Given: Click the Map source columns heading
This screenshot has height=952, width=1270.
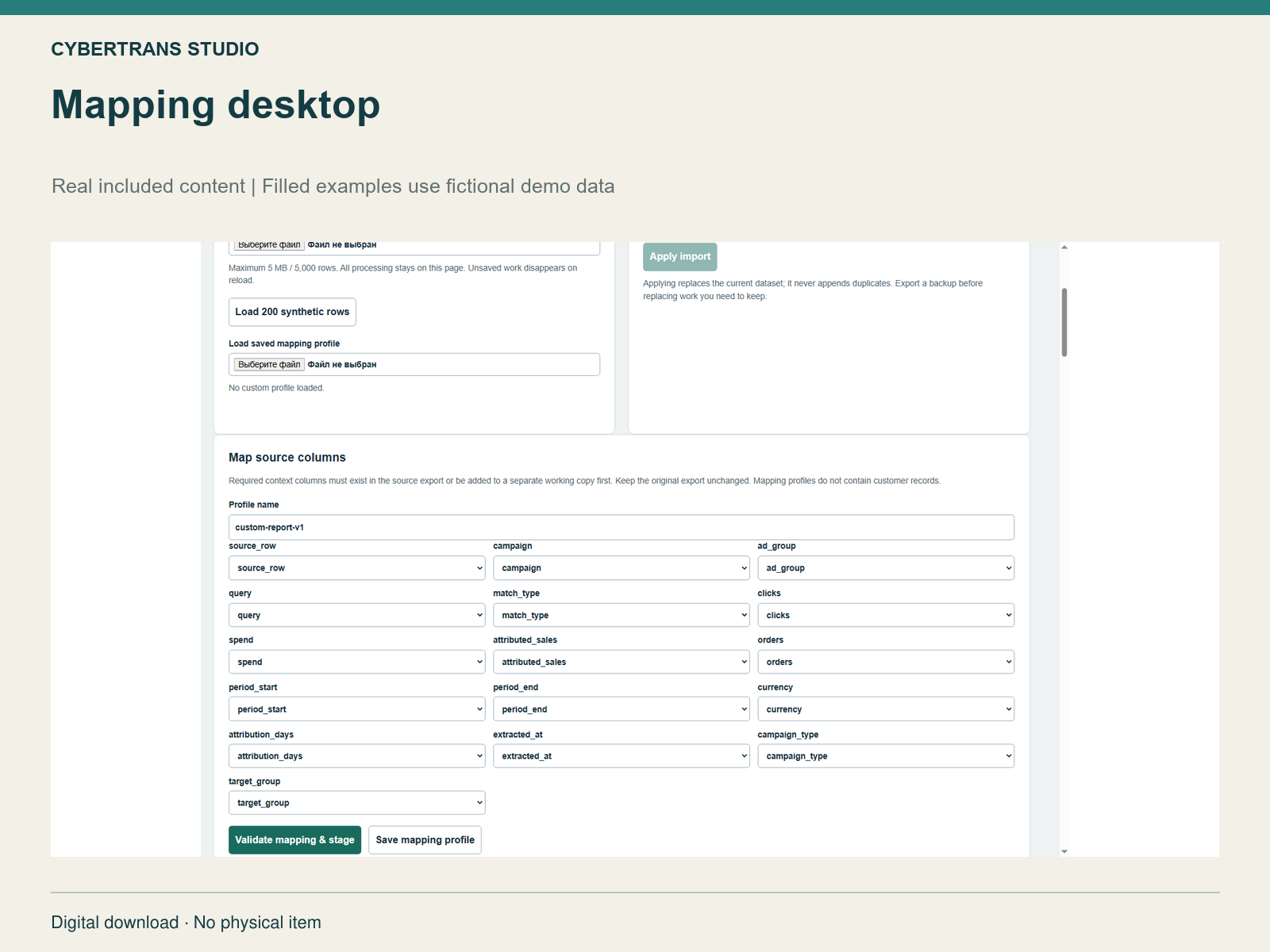Looking at the screenshot, I should [x=287, y=458].
